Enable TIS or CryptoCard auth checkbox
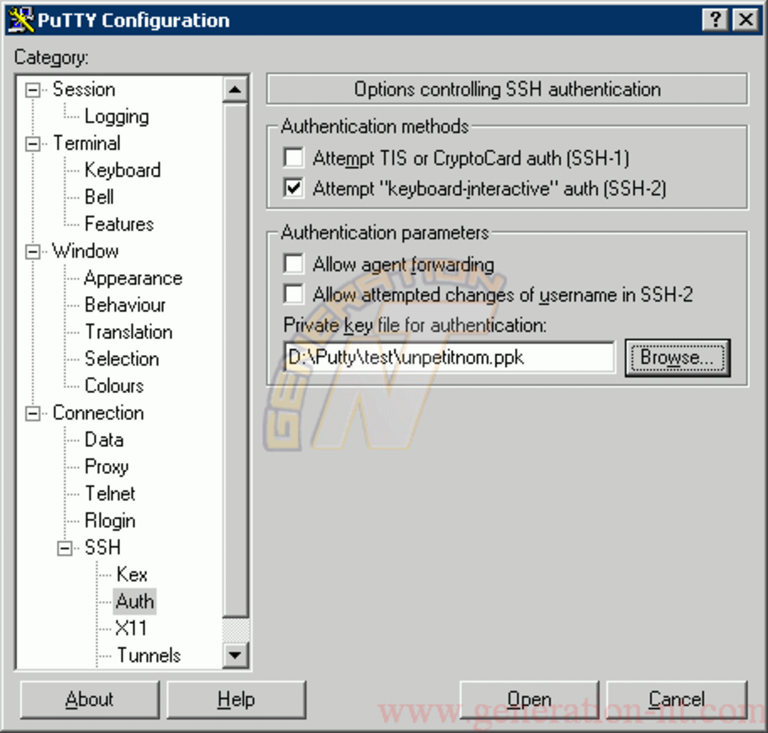This screenshot has width=768, height=733. point(293,158)
